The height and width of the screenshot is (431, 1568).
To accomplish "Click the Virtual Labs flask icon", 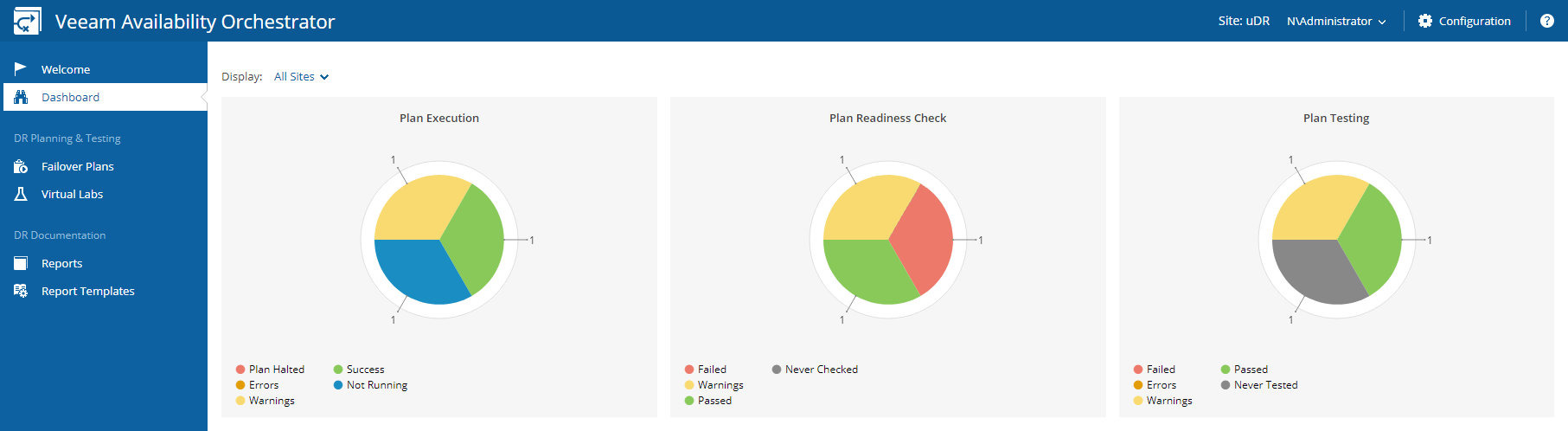I will pos(21,194).
